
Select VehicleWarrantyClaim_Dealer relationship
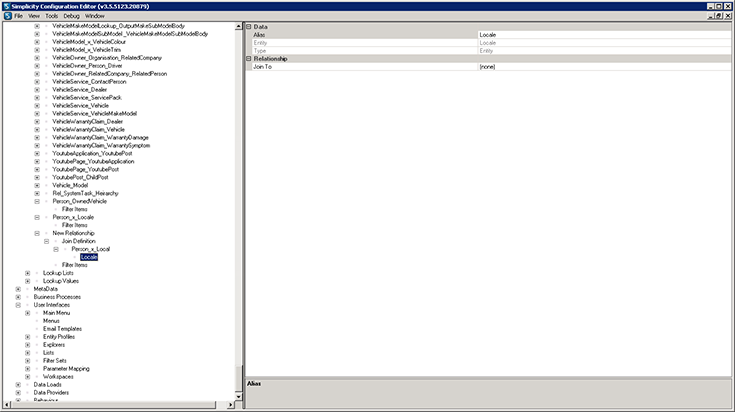[88, 121]
